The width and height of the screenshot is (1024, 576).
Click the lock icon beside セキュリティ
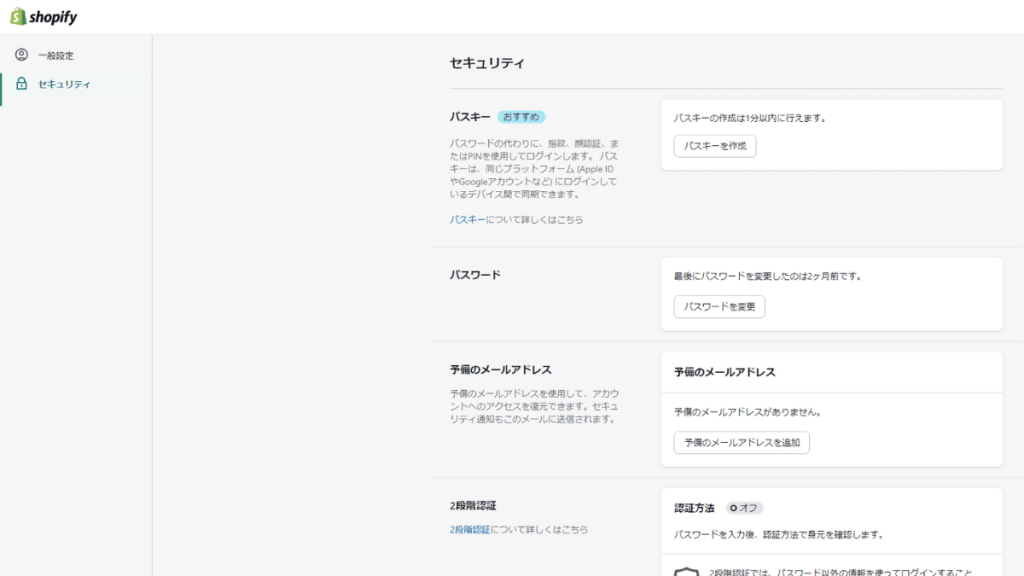[x=20, y=86]
